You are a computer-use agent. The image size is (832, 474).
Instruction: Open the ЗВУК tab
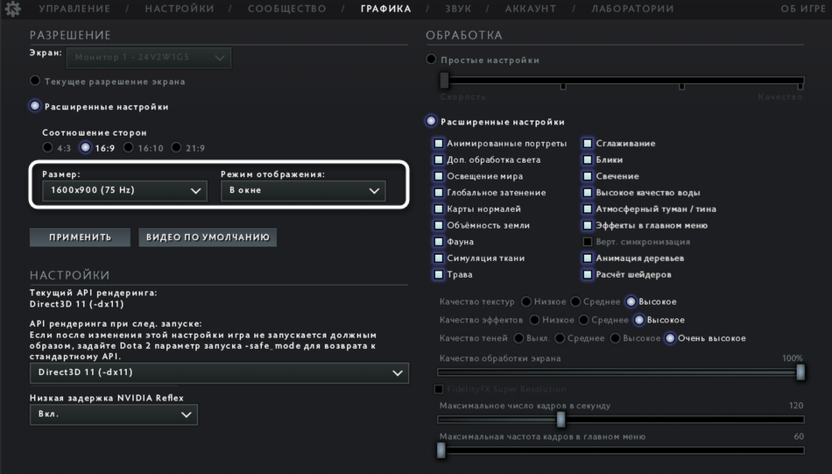(x=458, y=9)
